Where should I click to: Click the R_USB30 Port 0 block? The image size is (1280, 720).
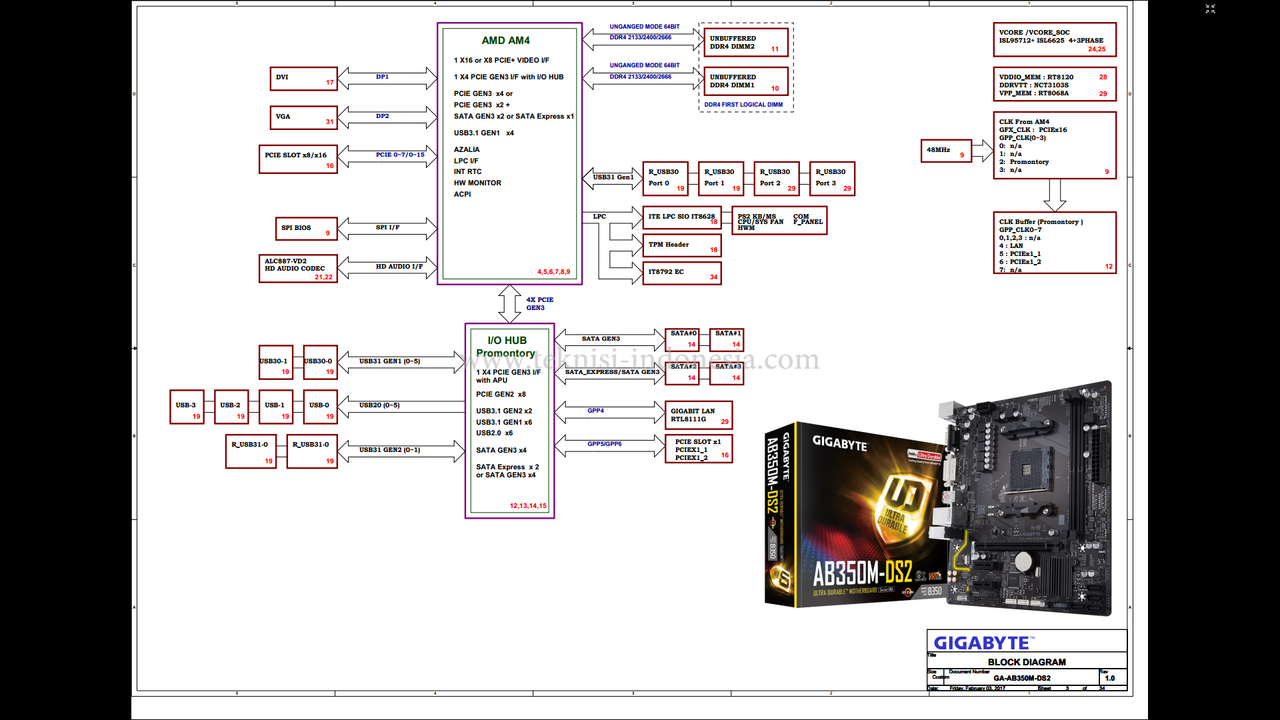coord(666,177)
